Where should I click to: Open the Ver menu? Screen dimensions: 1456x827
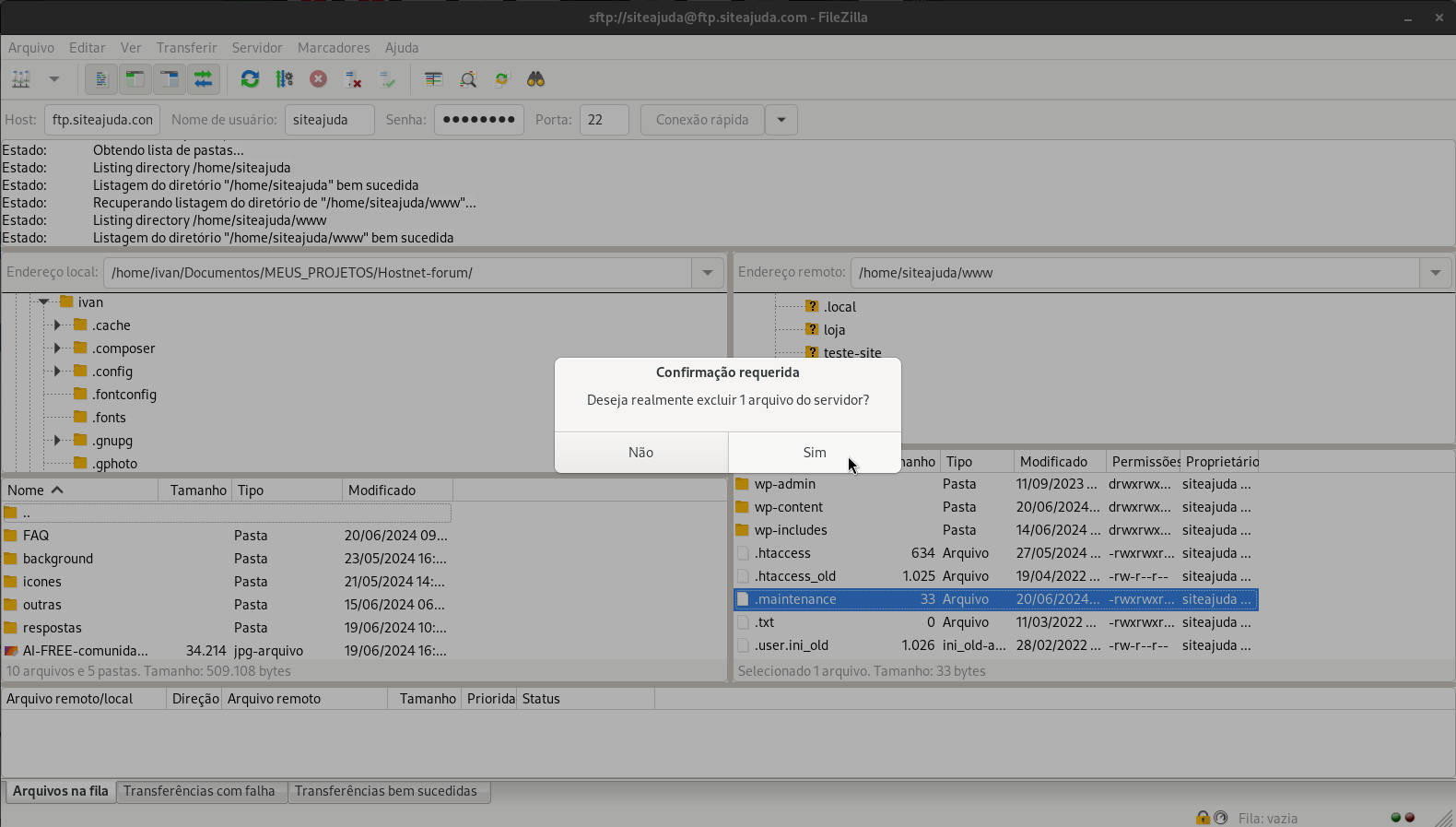tap(131, 47)
